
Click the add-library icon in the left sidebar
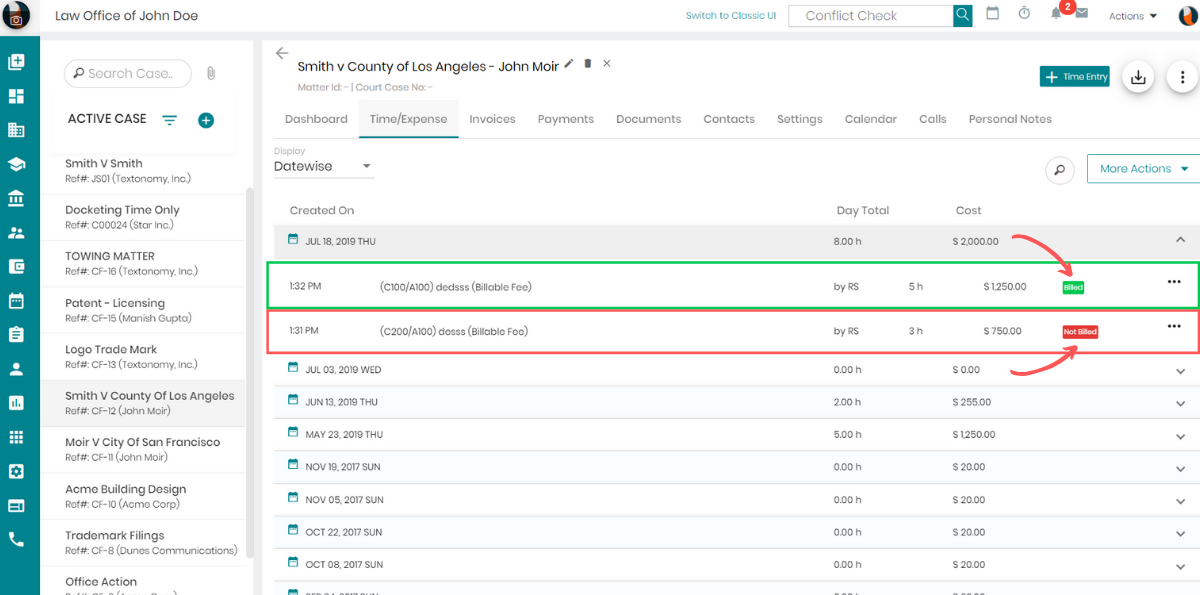pyautogui.click(x=16, y=62)
